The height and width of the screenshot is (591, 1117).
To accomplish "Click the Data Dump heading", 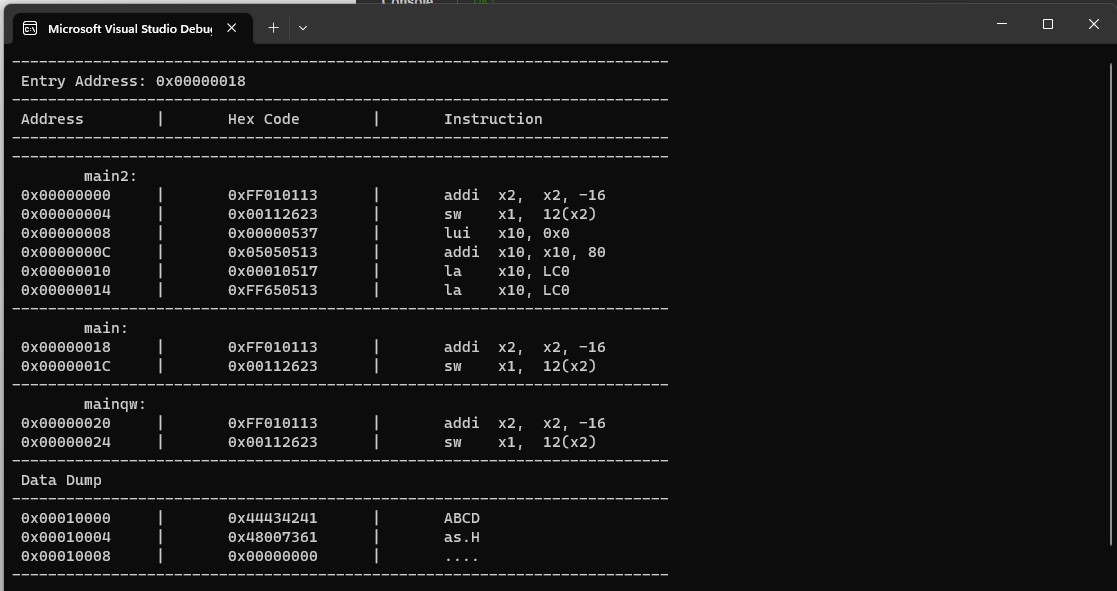I will pyautogui.click(x=61, y=481).
